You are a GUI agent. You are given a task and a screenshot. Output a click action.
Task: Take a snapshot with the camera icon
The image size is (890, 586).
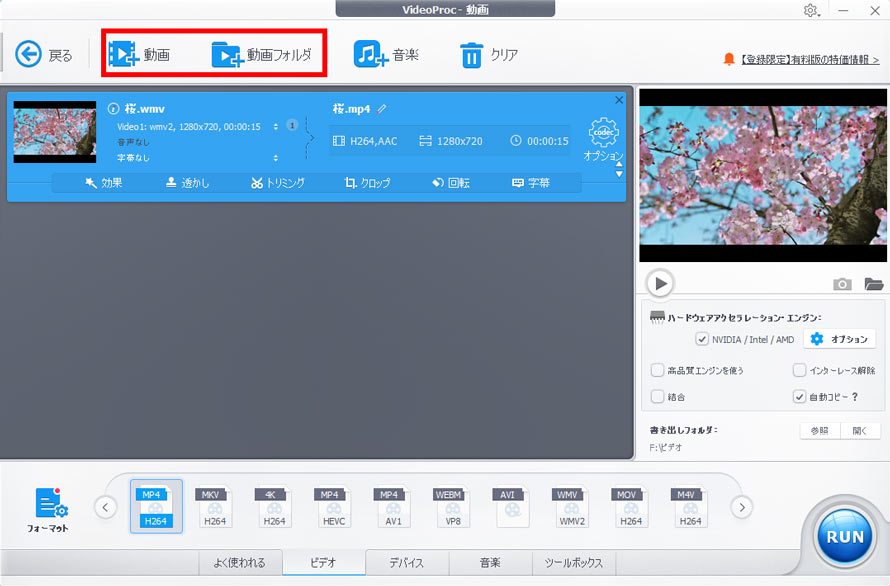click(842, 284)
